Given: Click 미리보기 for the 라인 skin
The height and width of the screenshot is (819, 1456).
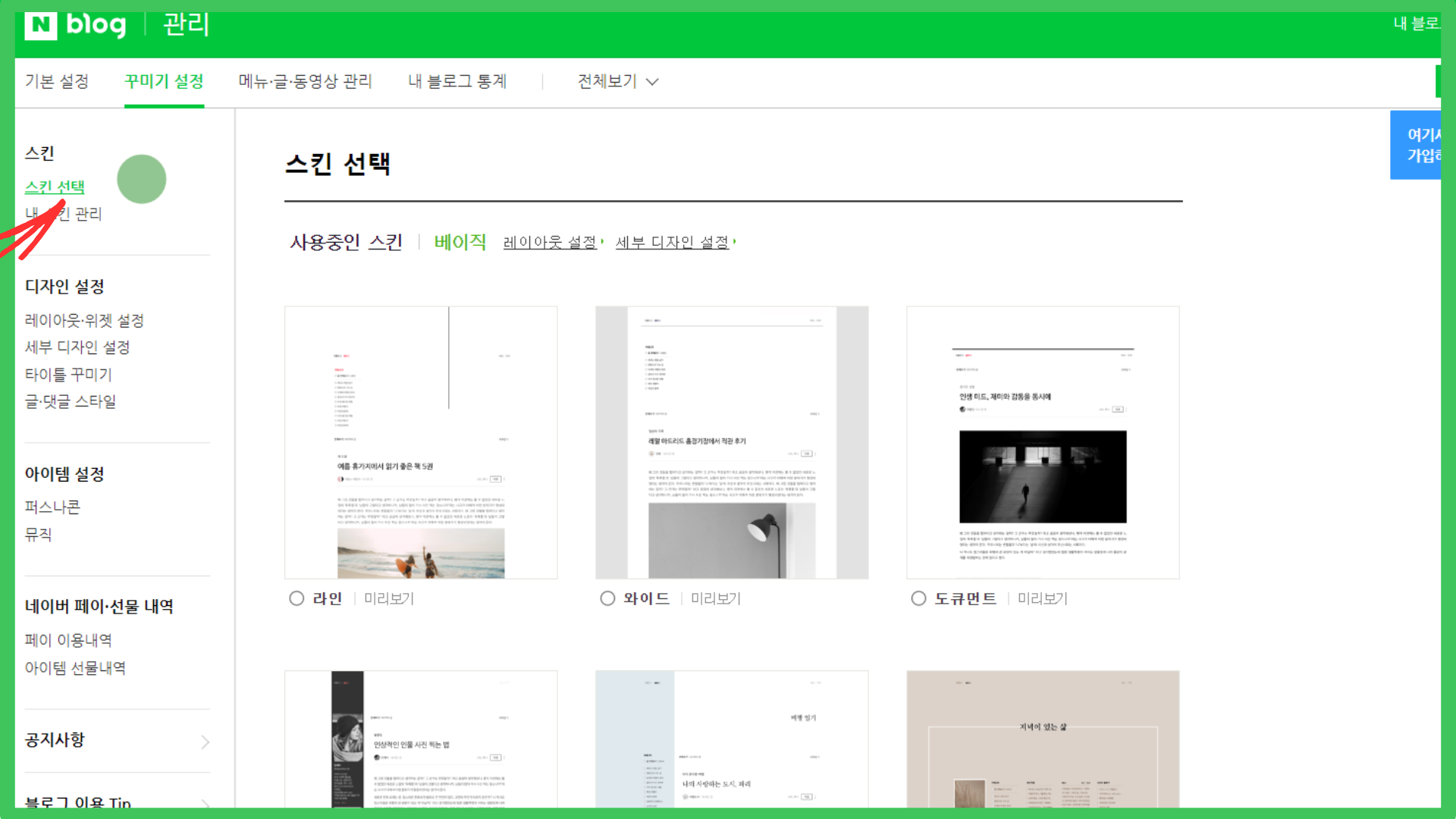Looking at the screenshot, I should pyautogui.click(x=389, y=598).
